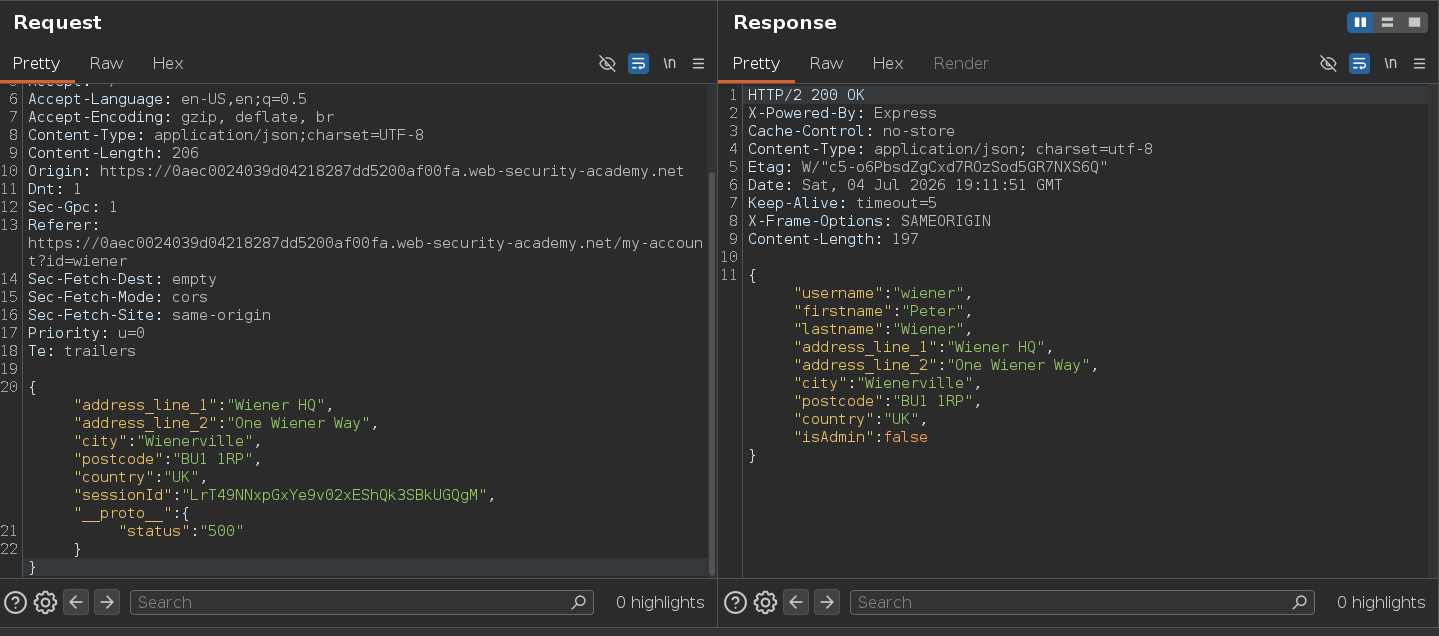Go to next match arrow in Response search
The height and width of the screenshot is (636, 1439).
click(827, 602)
